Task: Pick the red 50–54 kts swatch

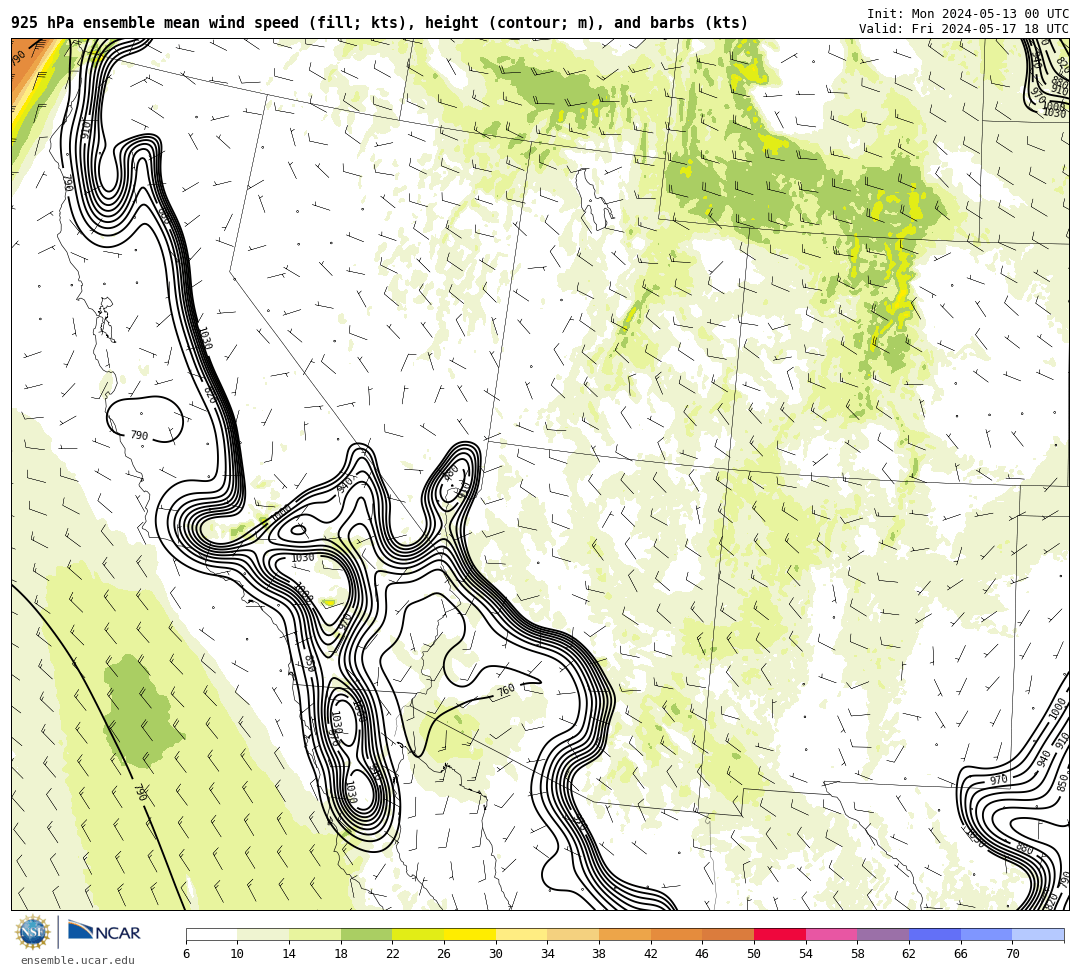Action: coord(780,934)
